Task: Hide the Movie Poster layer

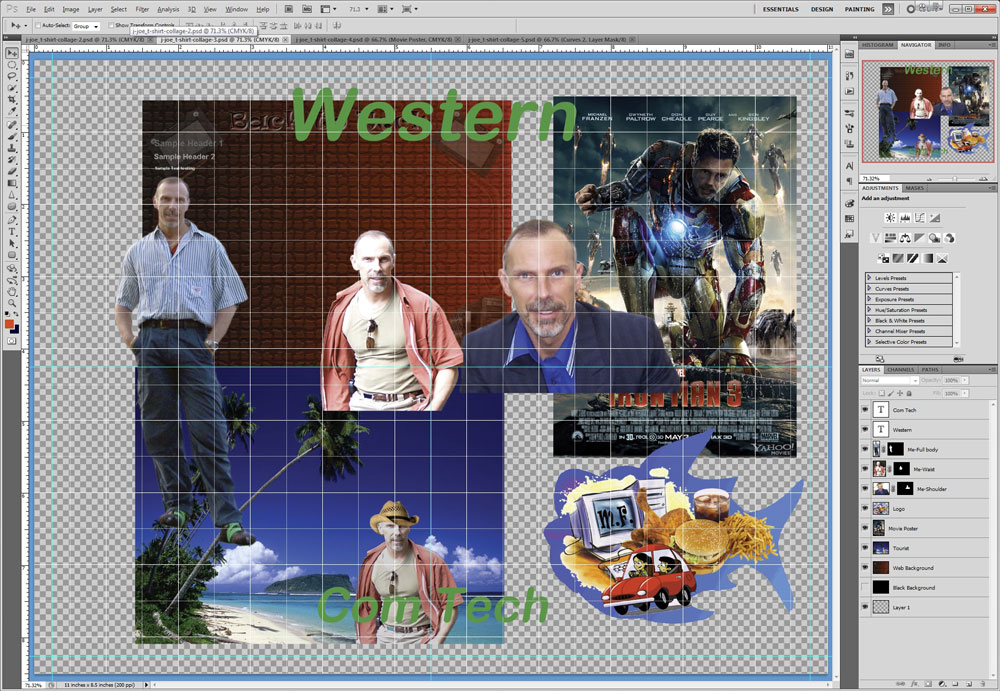Action: click(x=865, y=528)
